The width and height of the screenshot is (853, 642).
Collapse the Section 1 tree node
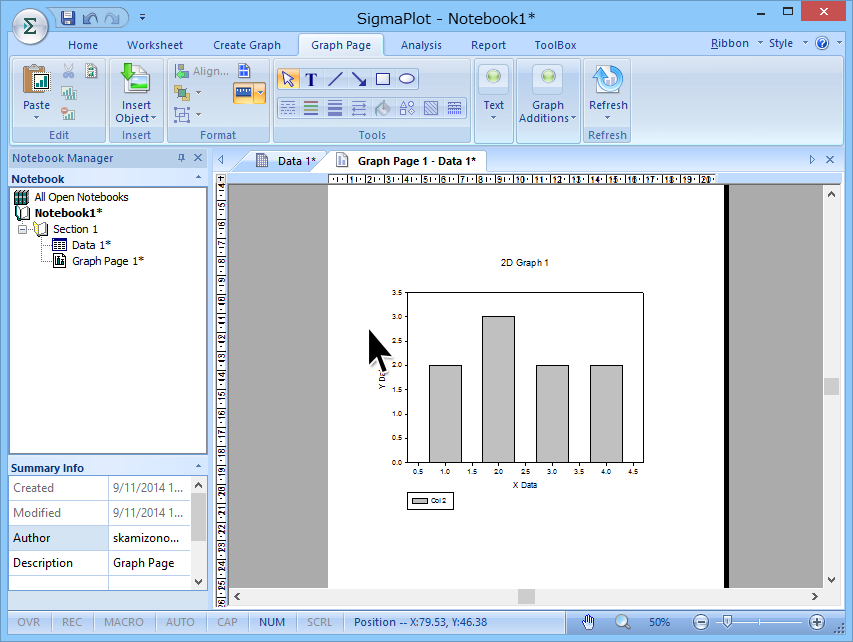[x=22, y=229]
